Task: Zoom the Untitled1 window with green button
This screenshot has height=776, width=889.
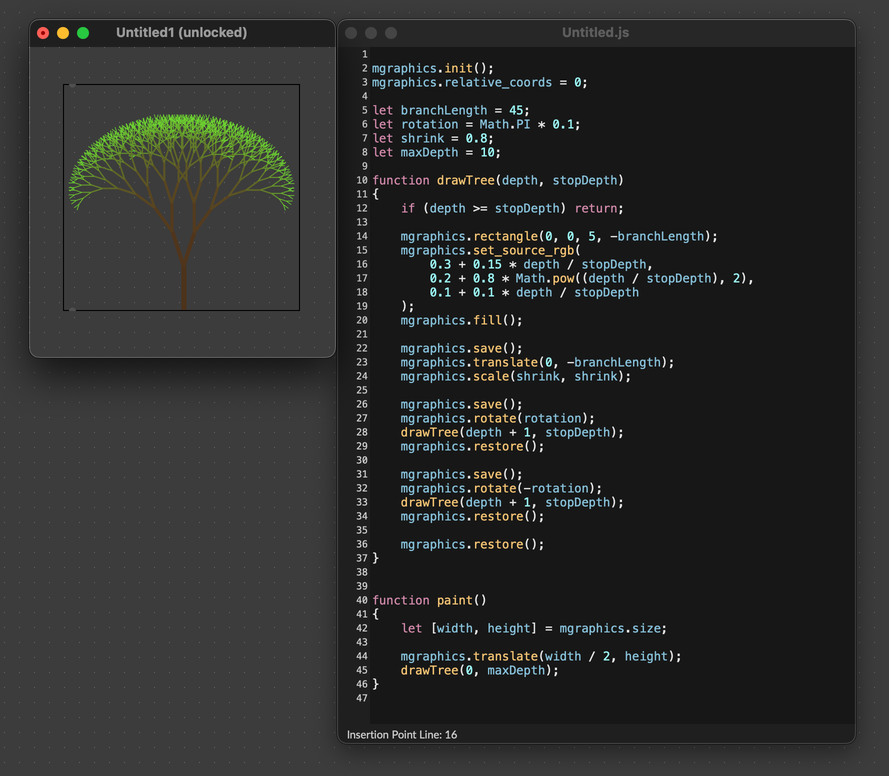Action: tap(83, 33)
